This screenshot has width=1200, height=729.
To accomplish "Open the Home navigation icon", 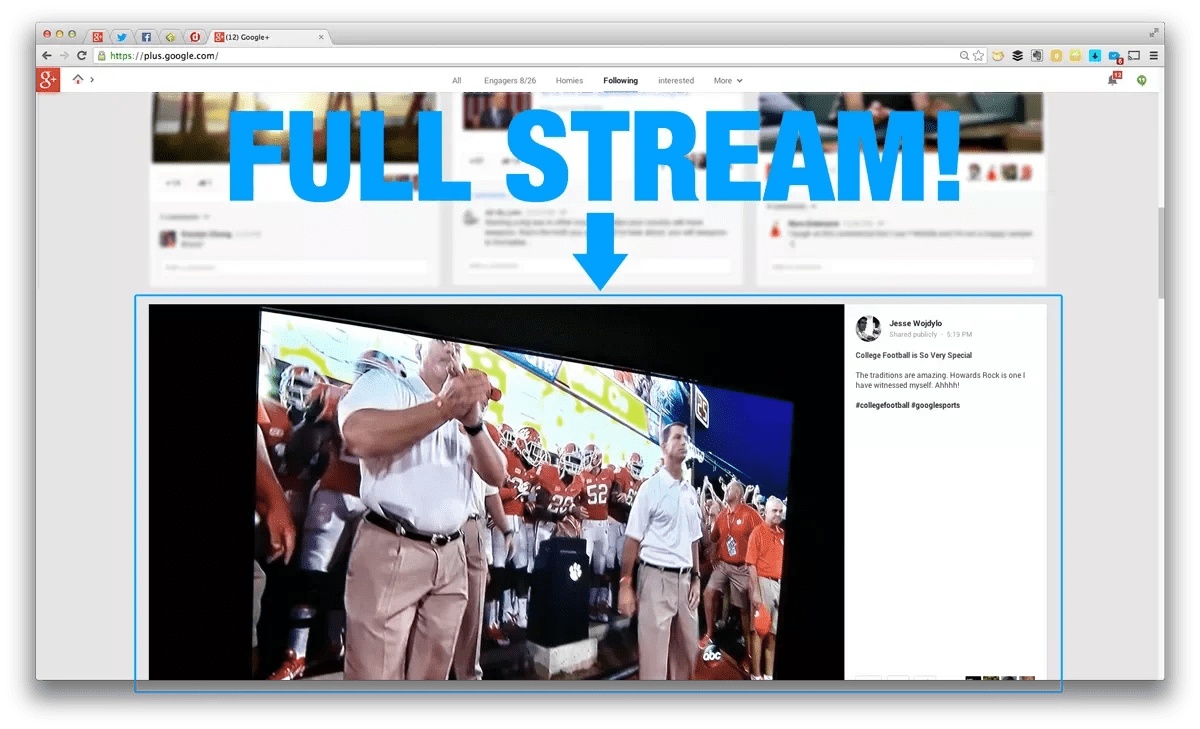I will (x=78, y=80).
